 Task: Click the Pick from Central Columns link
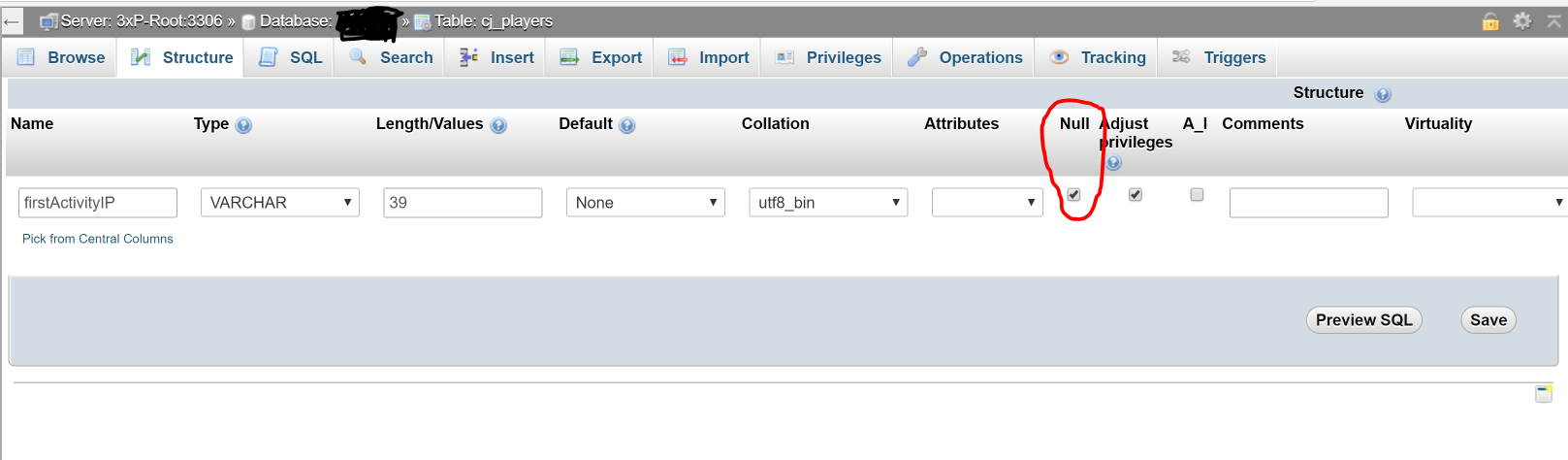click(x=98, y=239)
